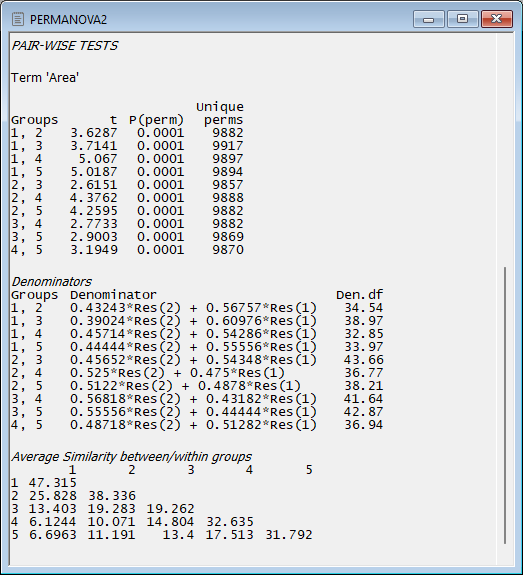Select the t value 3.7141

click(x=94, y=146)
